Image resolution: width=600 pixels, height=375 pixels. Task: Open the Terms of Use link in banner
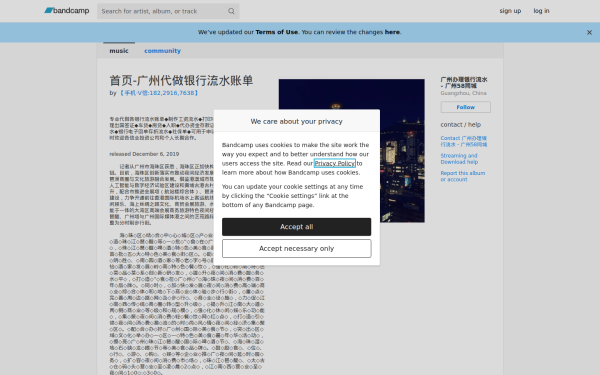[276, 32]
